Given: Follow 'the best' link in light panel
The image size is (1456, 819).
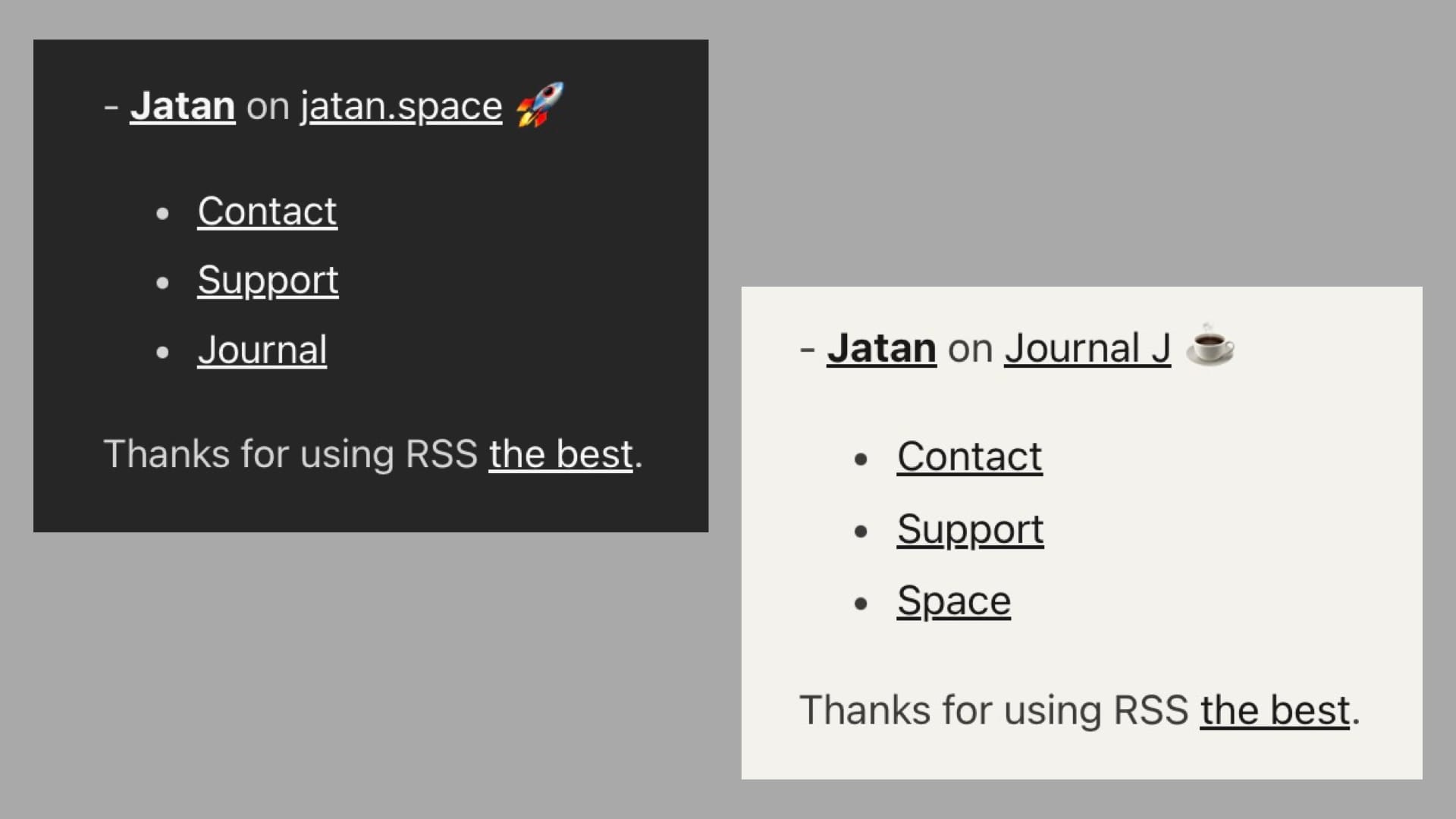Looking at the screenshot, I should (x=1274, y=711).
